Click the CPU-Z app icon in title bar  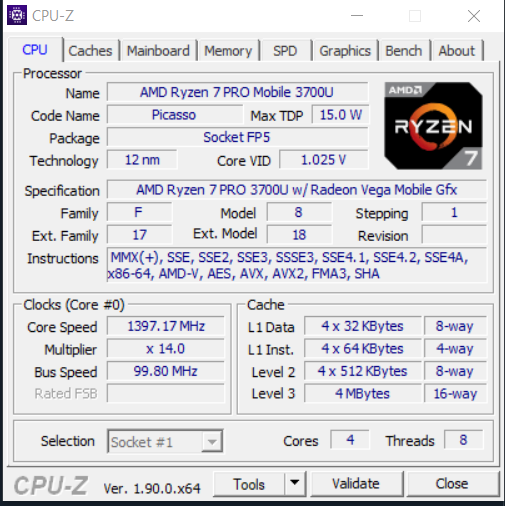tap(17, 15)
